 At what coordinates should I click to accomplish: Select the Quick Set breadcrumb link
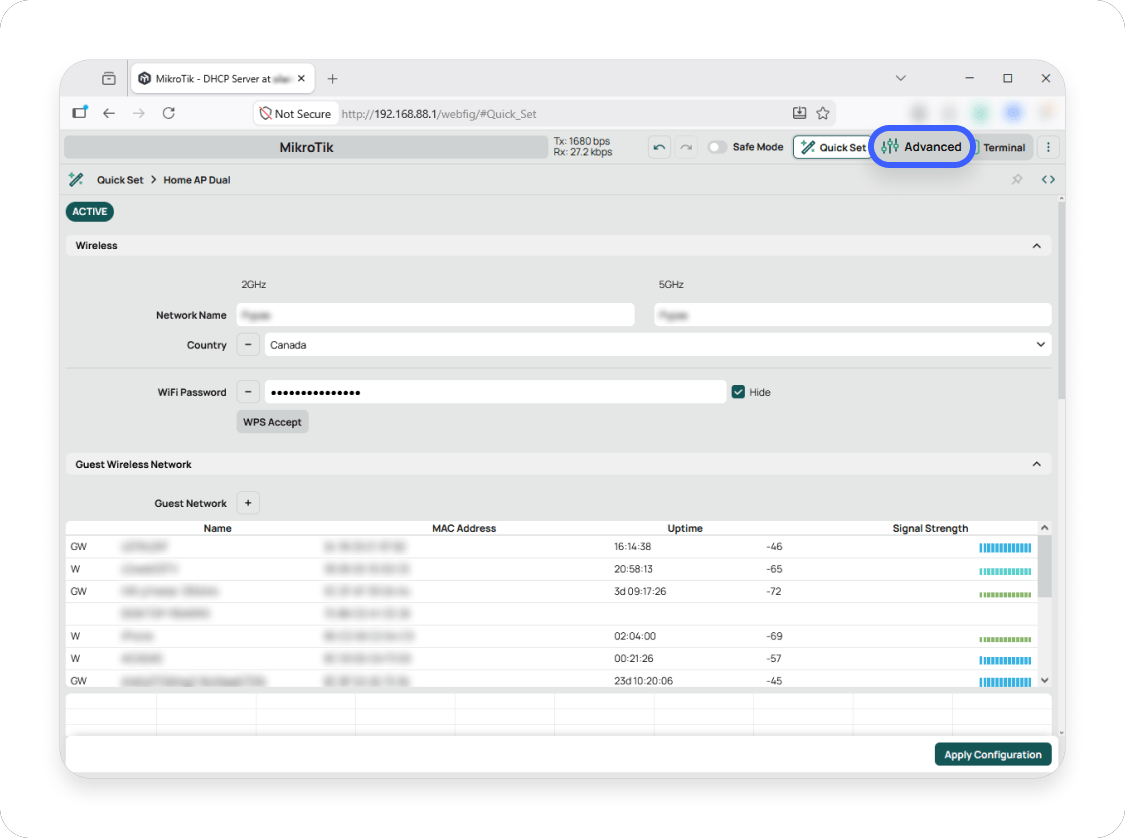(120, 180)
